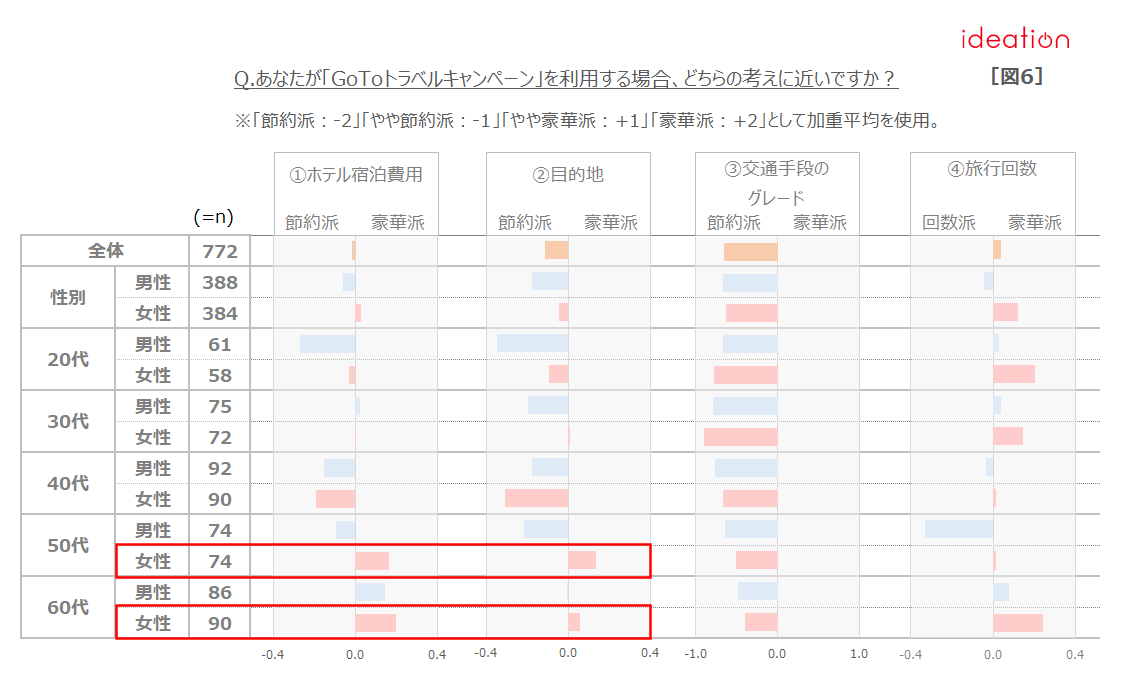
Task: Click the 50代 group label
Action: [68, 545]
